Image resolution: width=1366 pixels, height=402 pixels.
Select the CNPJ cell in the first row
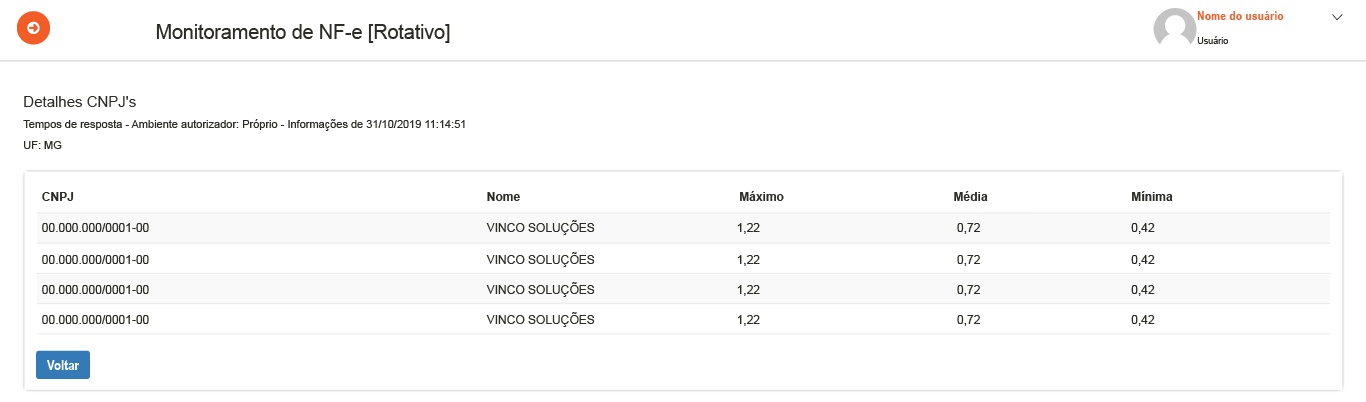pyautogui.click(x=95, y=228)
